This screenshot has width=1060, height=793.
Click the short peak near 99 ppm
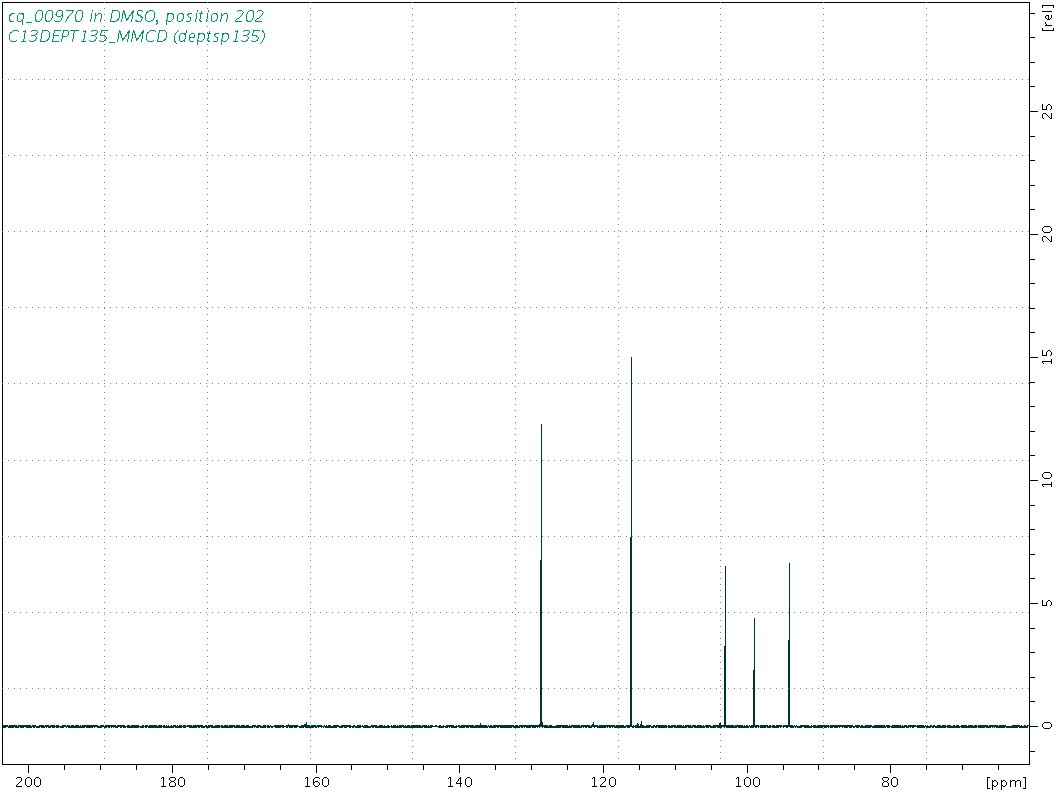tap(754, 672)
